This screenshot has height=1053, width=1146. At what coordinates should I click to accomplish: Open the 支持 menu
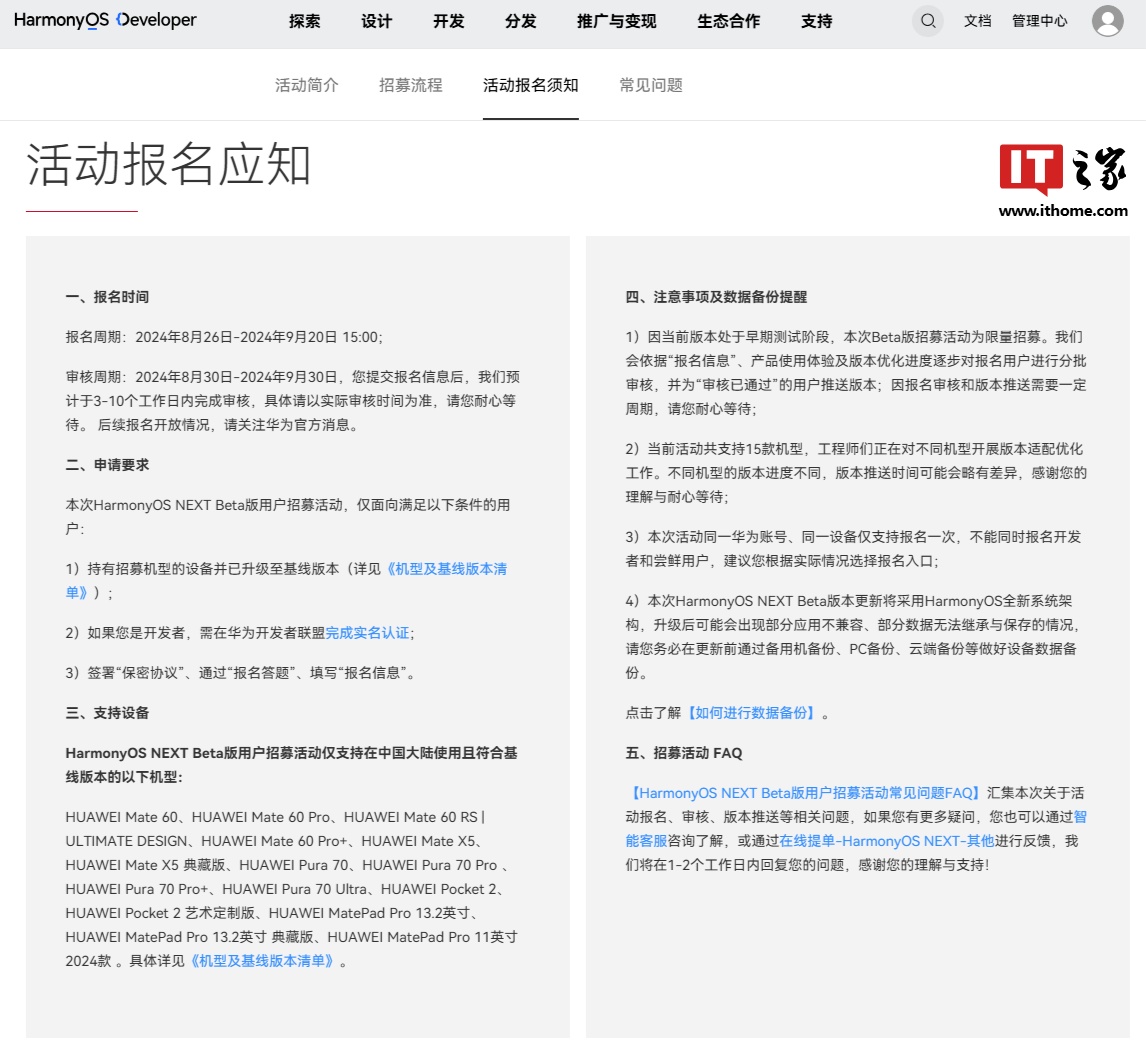(x=817, y=21)
